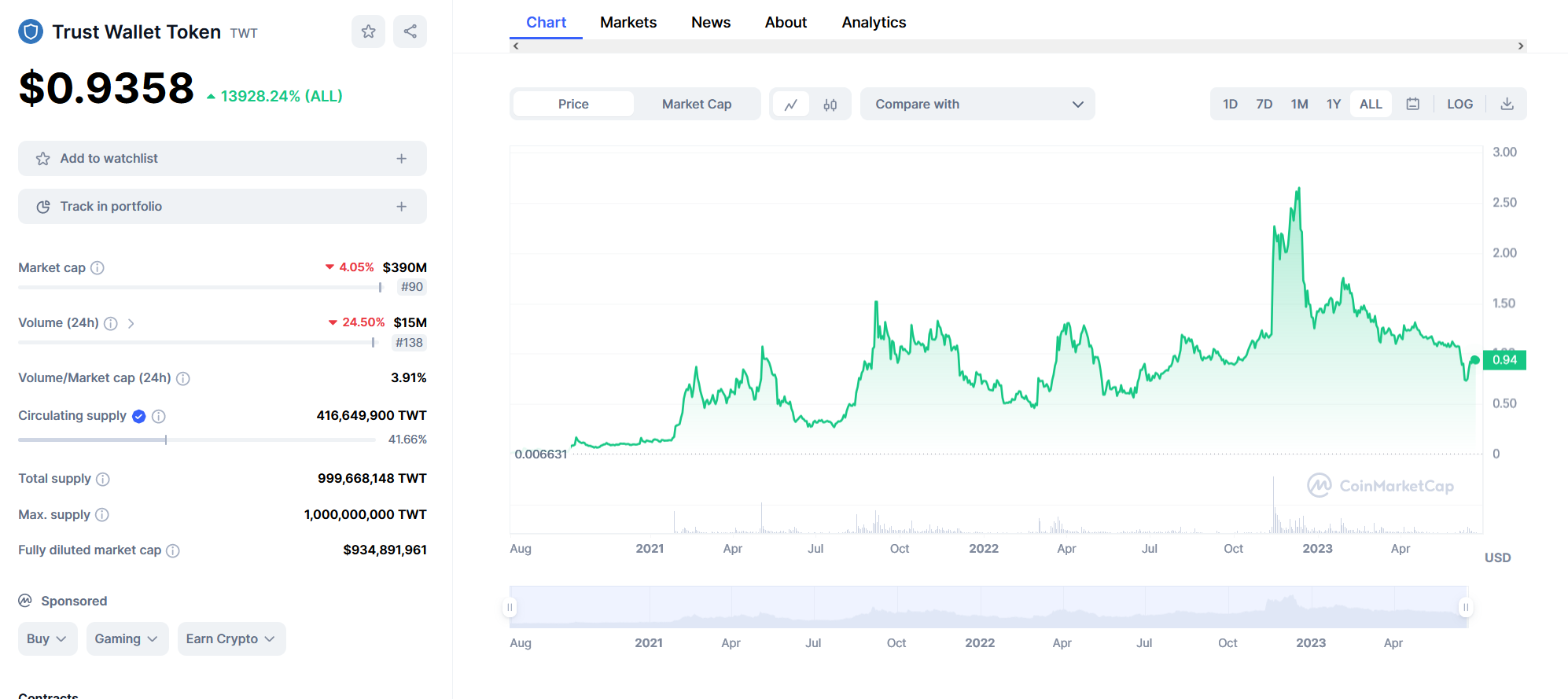Click the 999,668,148 TWT value
Image resolution: width=1568 pixels, height=699 pixels.
pyautogui.click(x=372, y=479)
